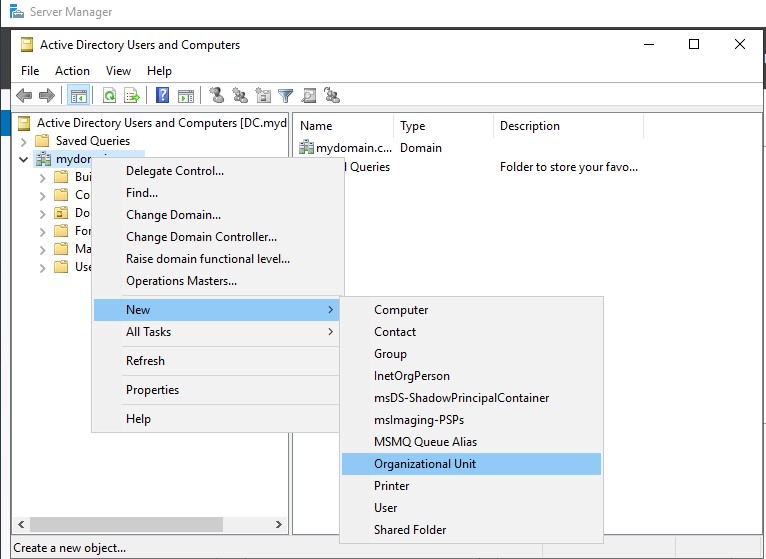Select the New submenu entry
766x559 pixels.
[x=216, y=310]
